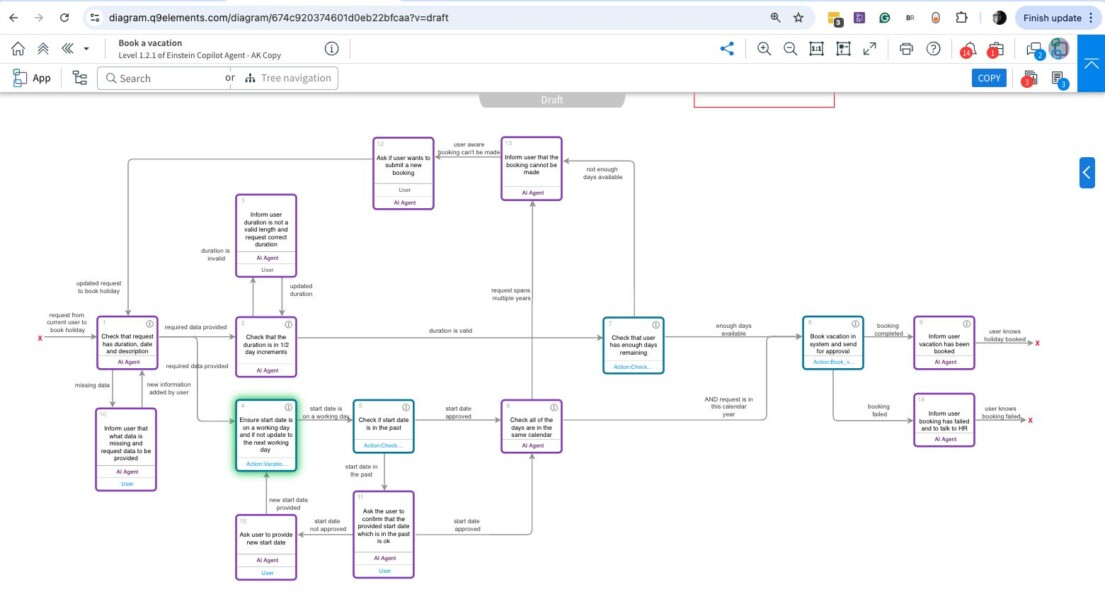
Task: Click the Finish update button
Action: 1051,17
